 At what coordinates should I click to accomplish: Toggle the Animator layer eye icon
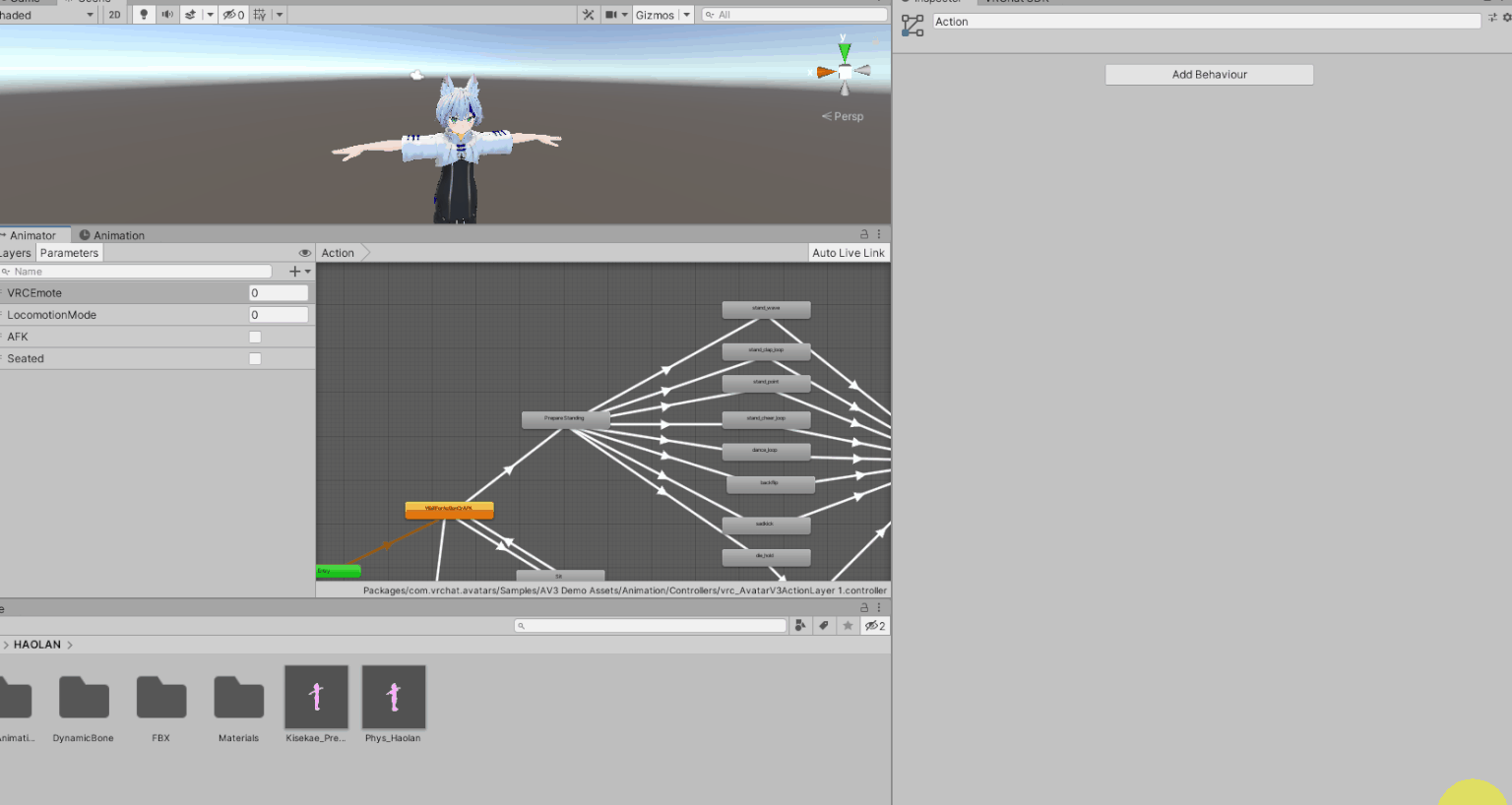[304, 253]
